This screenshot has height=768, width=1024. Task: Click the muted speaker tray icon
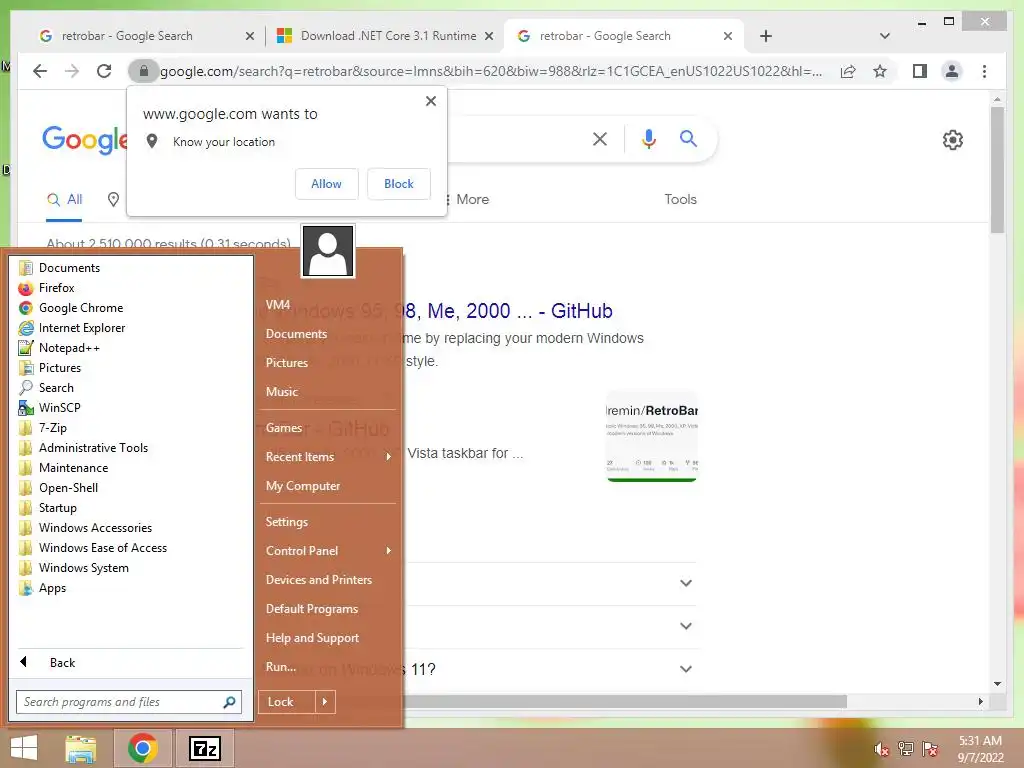(x=881, y=749)
